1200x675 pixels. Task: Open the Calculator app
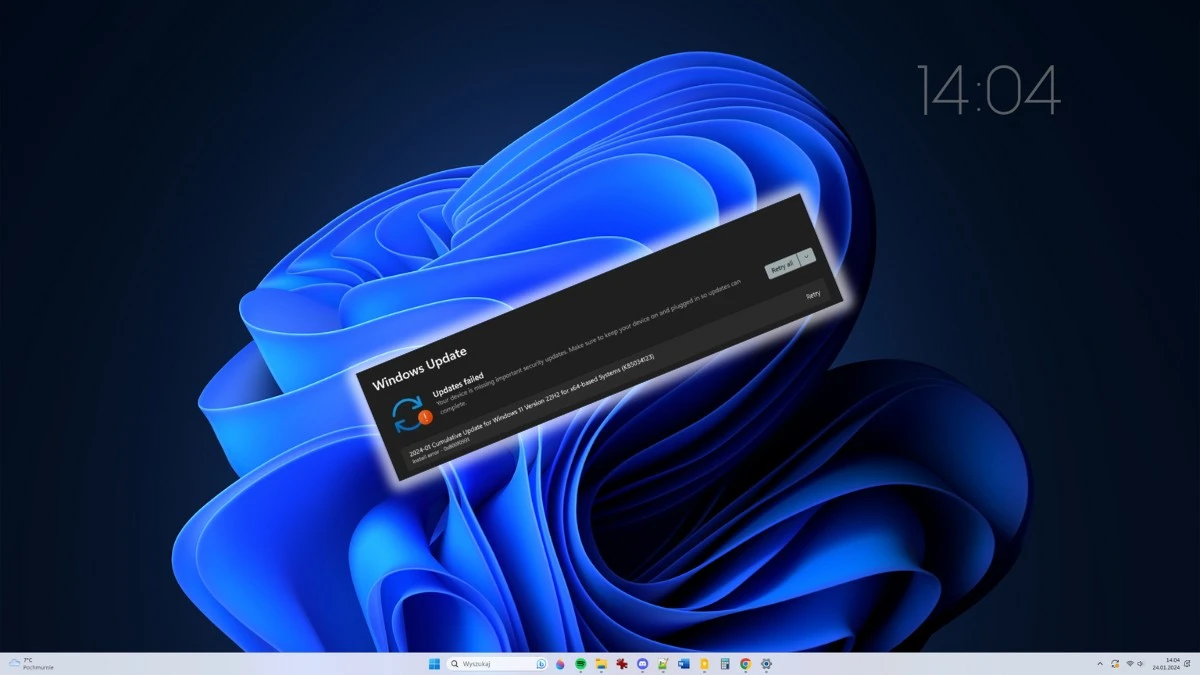725,663
